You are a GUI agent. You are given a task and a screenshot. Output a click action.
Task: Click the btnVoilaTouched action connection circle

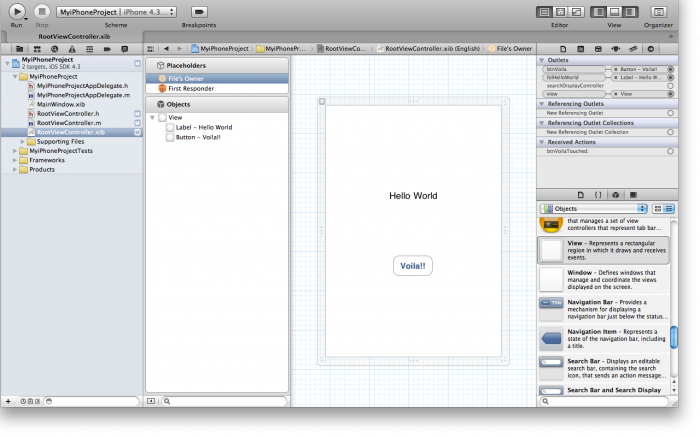[x=670, y=151]
